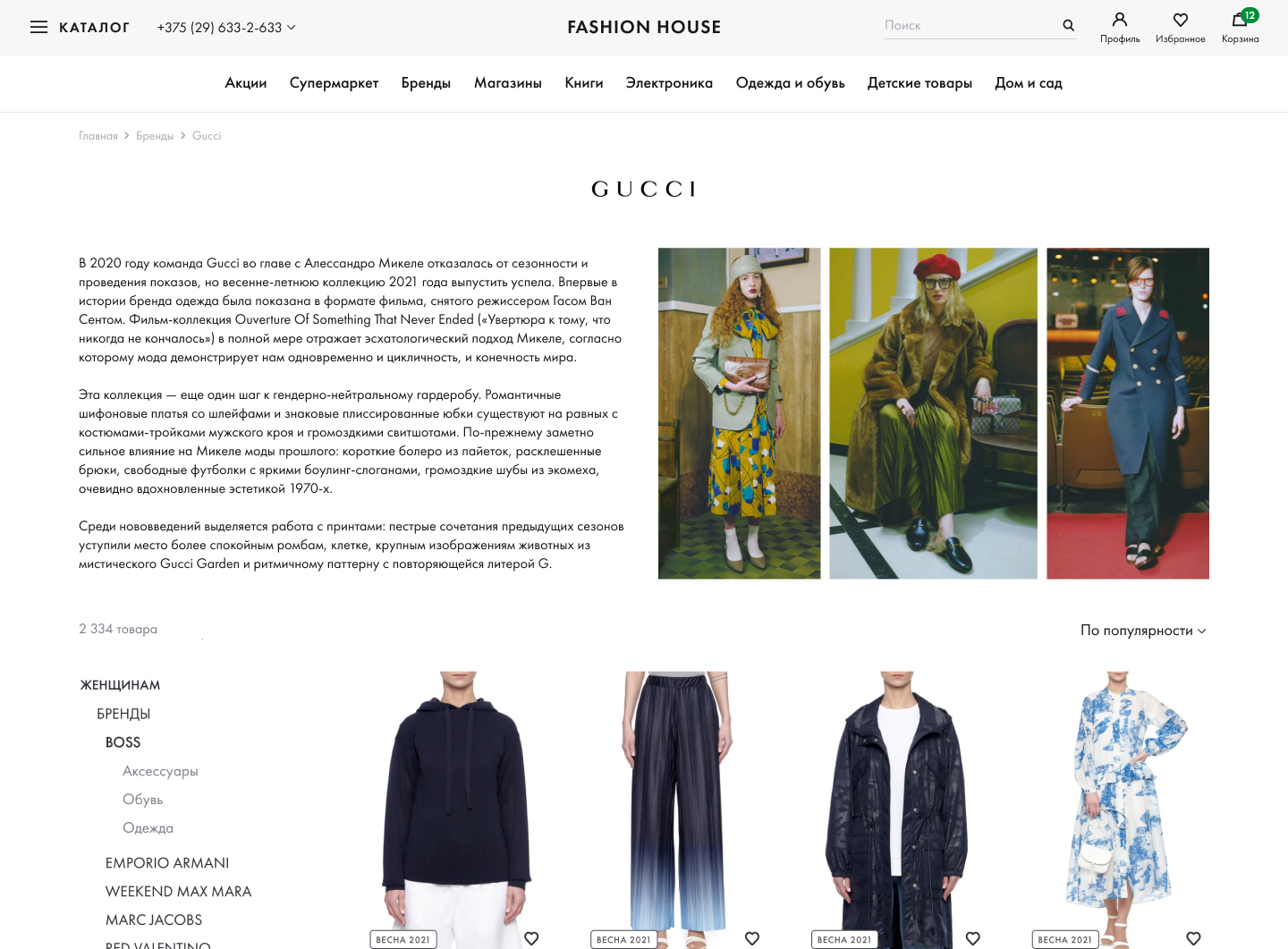Click the Поиск search input field
Screen dimensions: 1288x949
point(970,25)
